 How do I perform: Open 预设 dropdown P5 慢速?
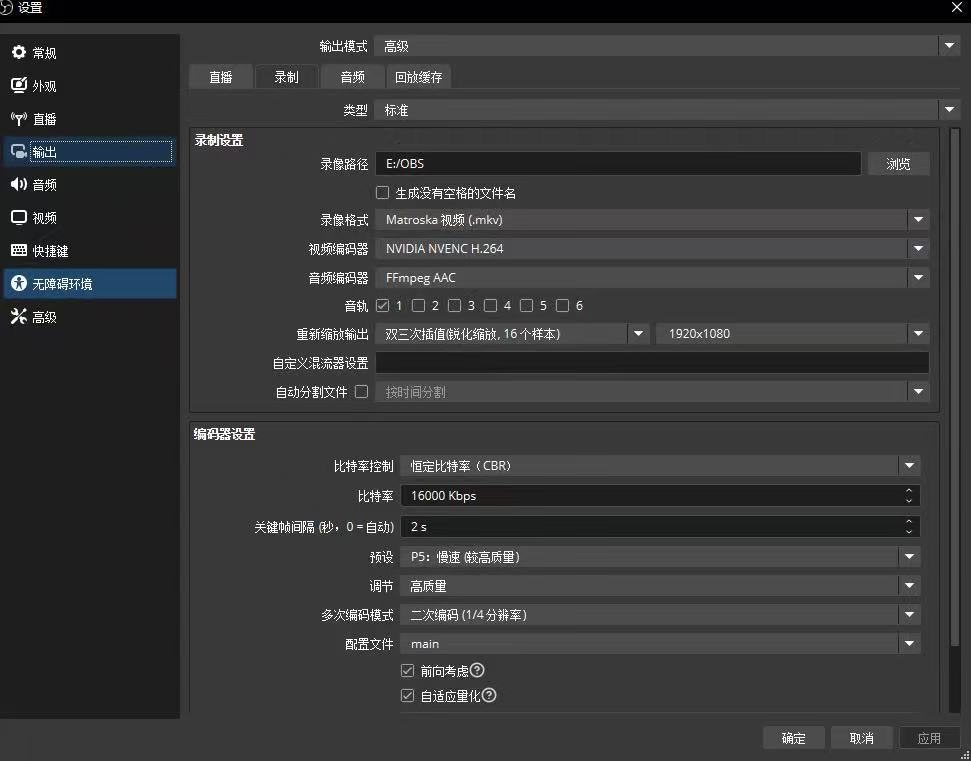(x=660, y=557)
